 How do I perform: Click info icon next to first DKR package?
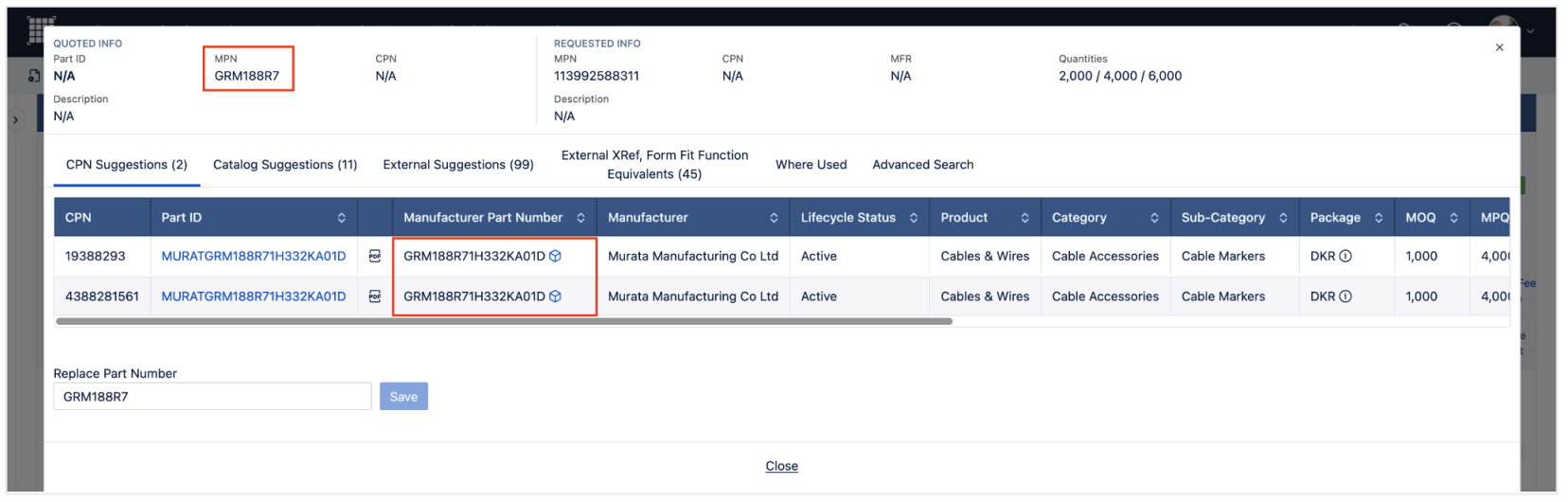point(1345,257)
